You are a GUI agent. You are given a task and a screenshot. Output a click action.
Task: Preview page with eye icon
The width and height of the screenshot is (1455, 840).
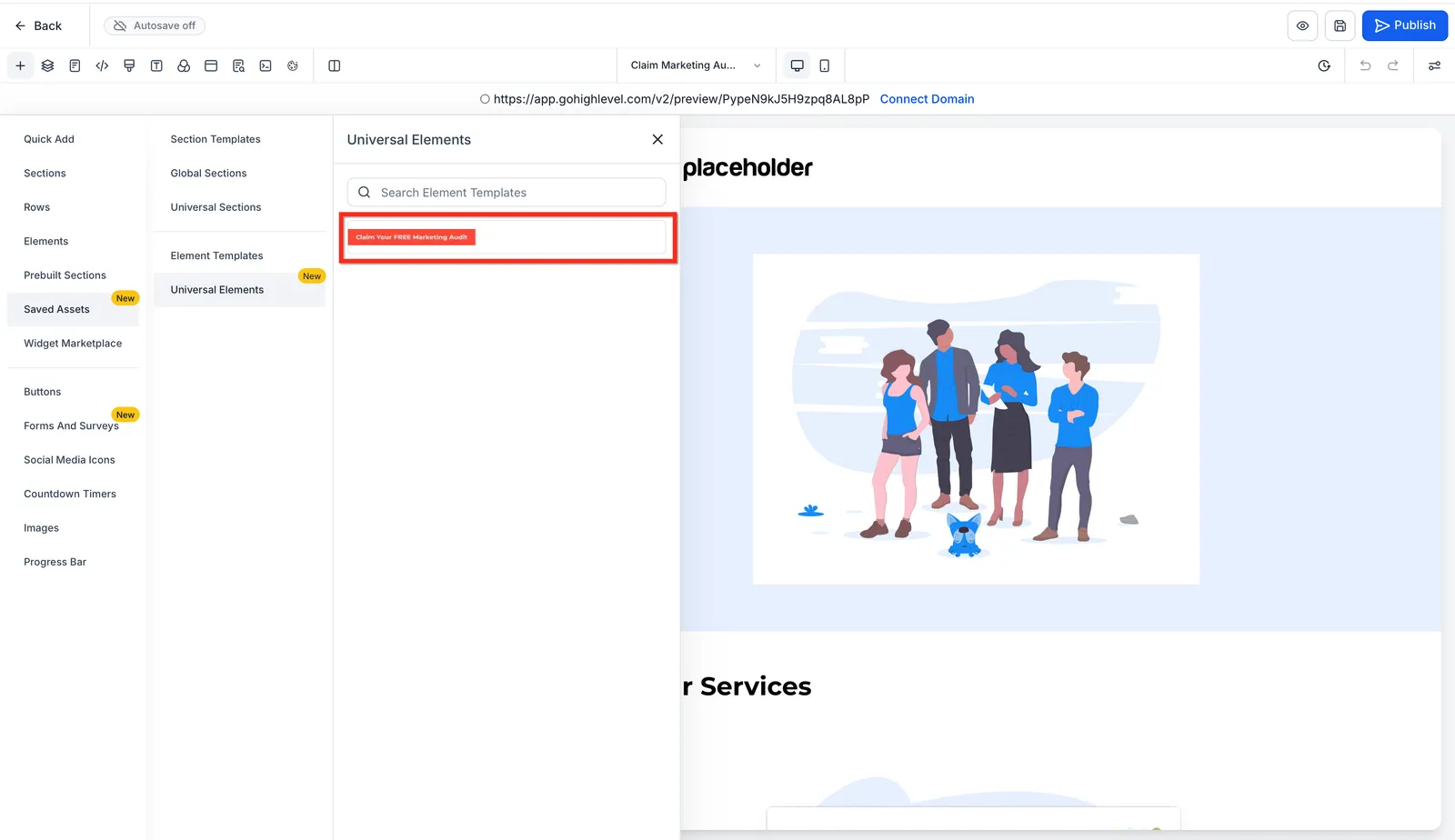coord(1302,25)
